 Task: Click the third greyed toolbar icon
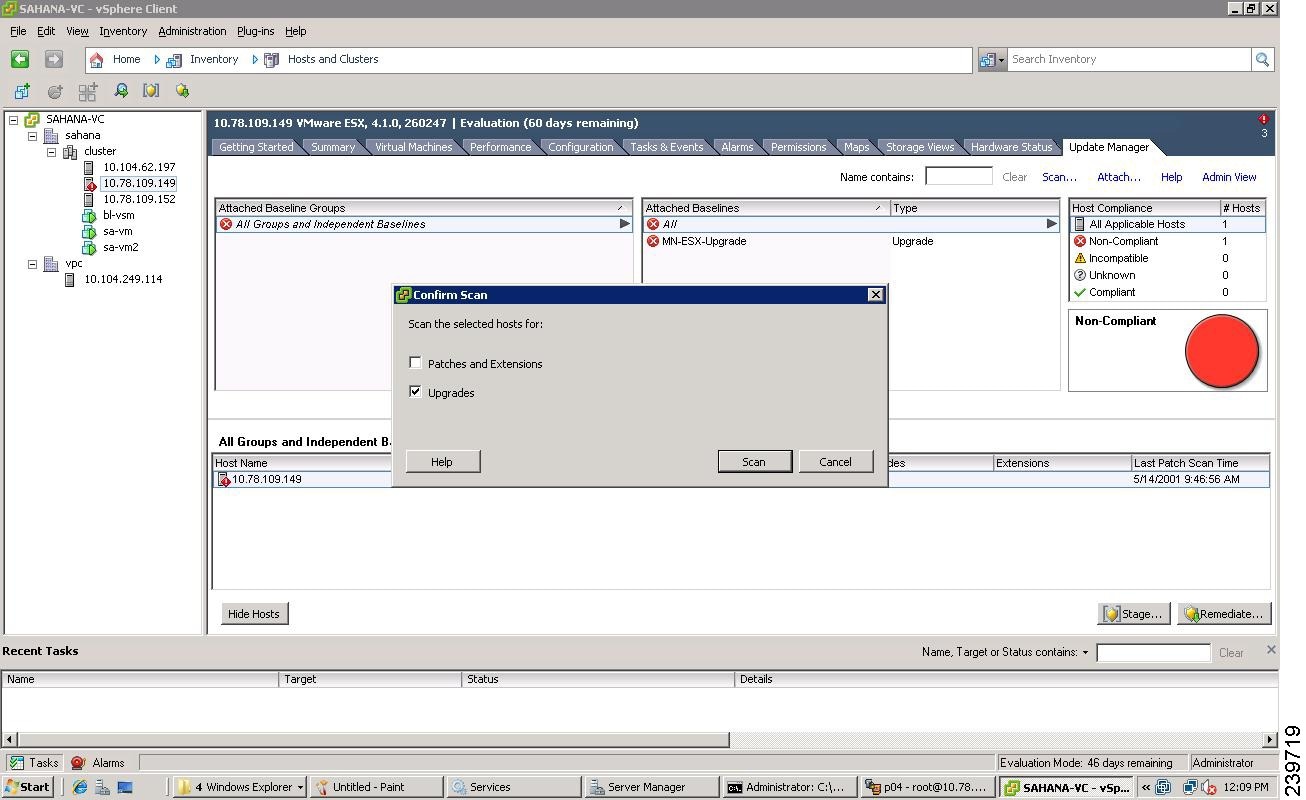tap(88, 91)
